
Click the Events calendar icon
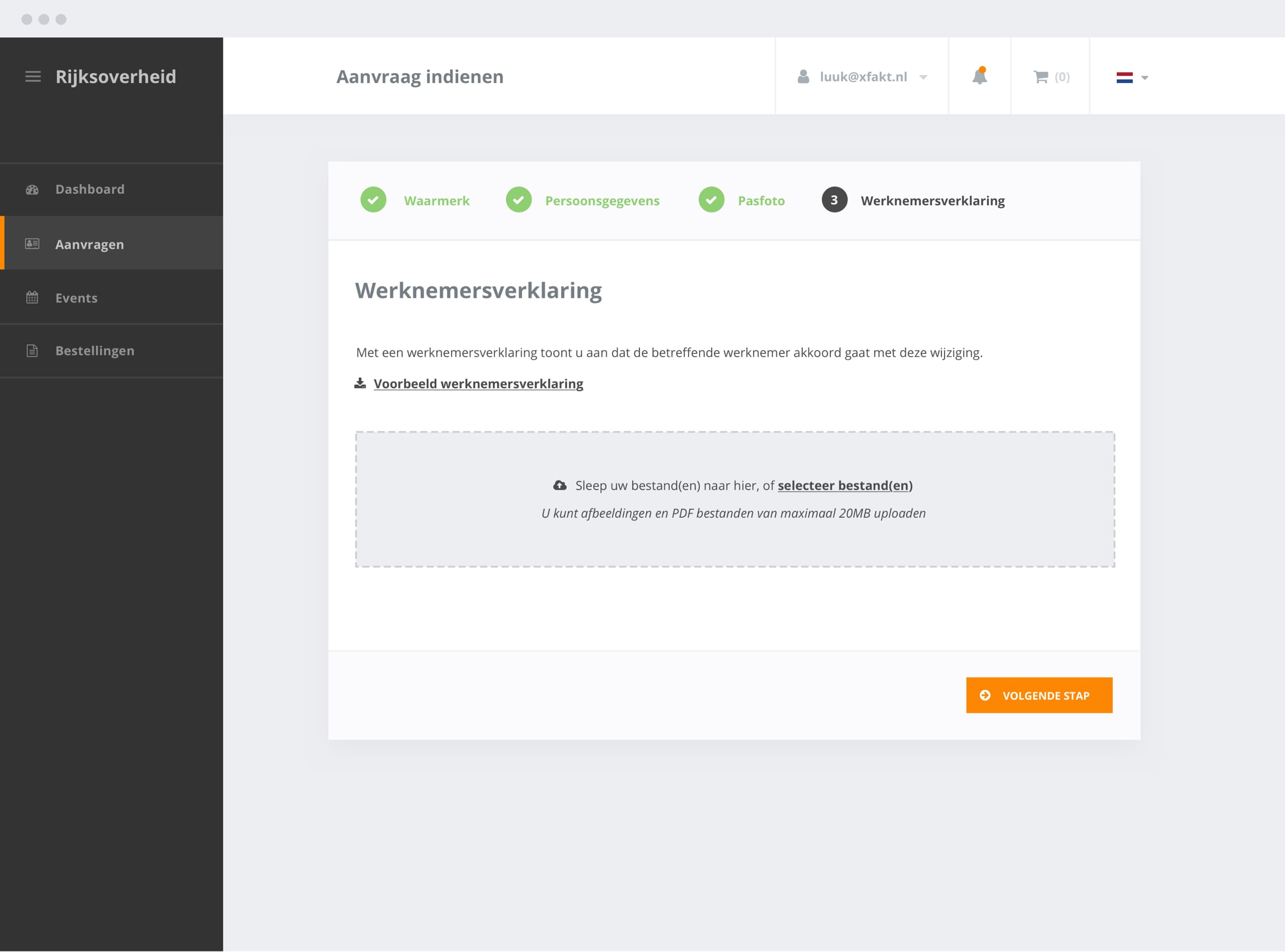(x=32, y=297)
